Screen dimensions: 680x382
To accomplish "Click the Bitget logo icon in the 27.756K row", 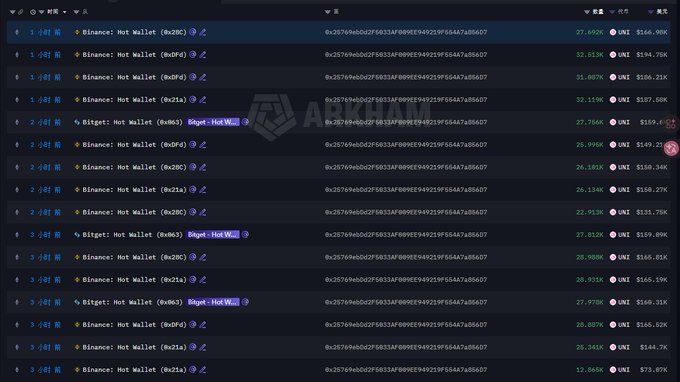I will click(x=77, y=122).
